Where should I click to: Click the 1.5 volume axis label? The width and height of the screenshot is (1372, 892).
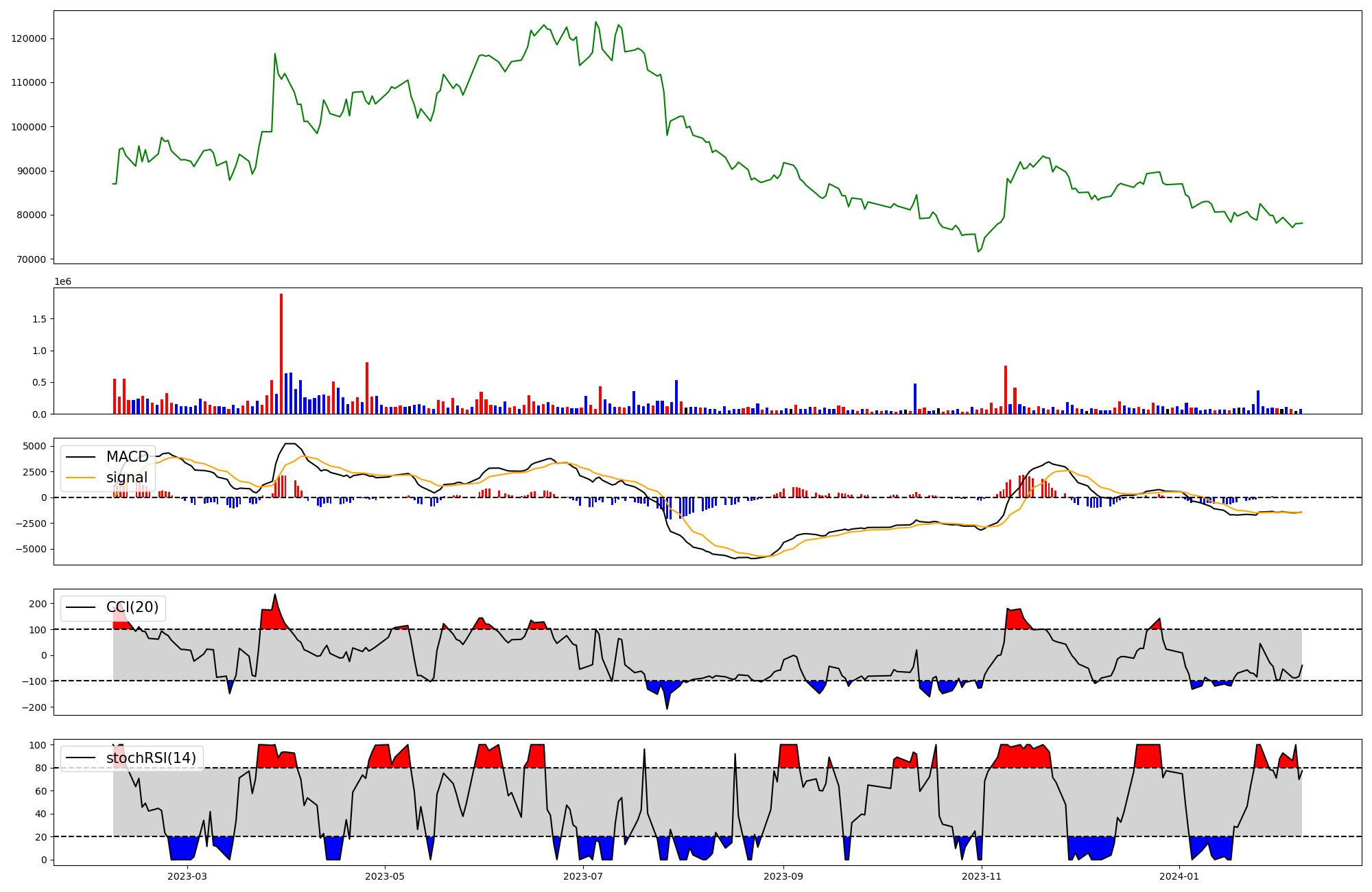39,319
